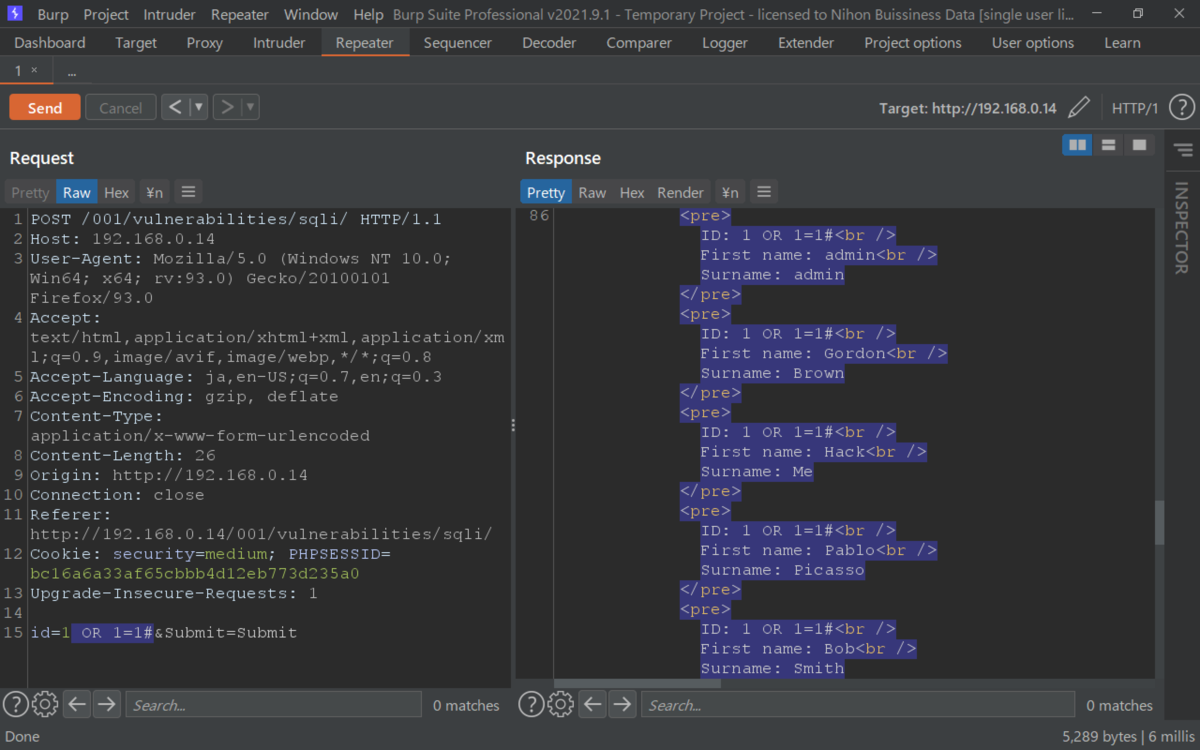This screenshot has height=750, width=1200.
Task: Switch Request view to Raw
Action: coord(77,192)
